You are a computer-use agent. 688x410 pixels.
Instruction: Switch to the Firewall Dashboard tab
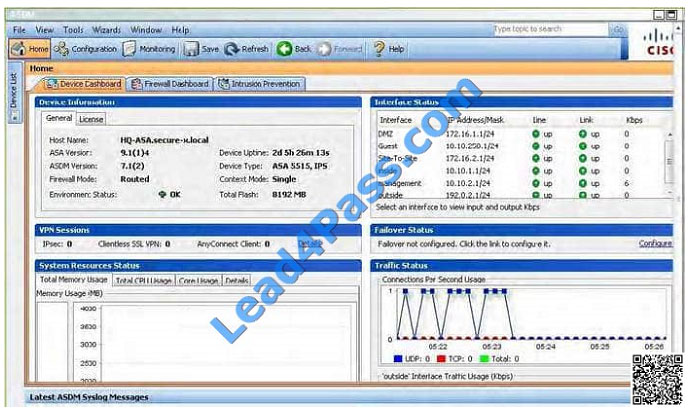click(170, 84)
